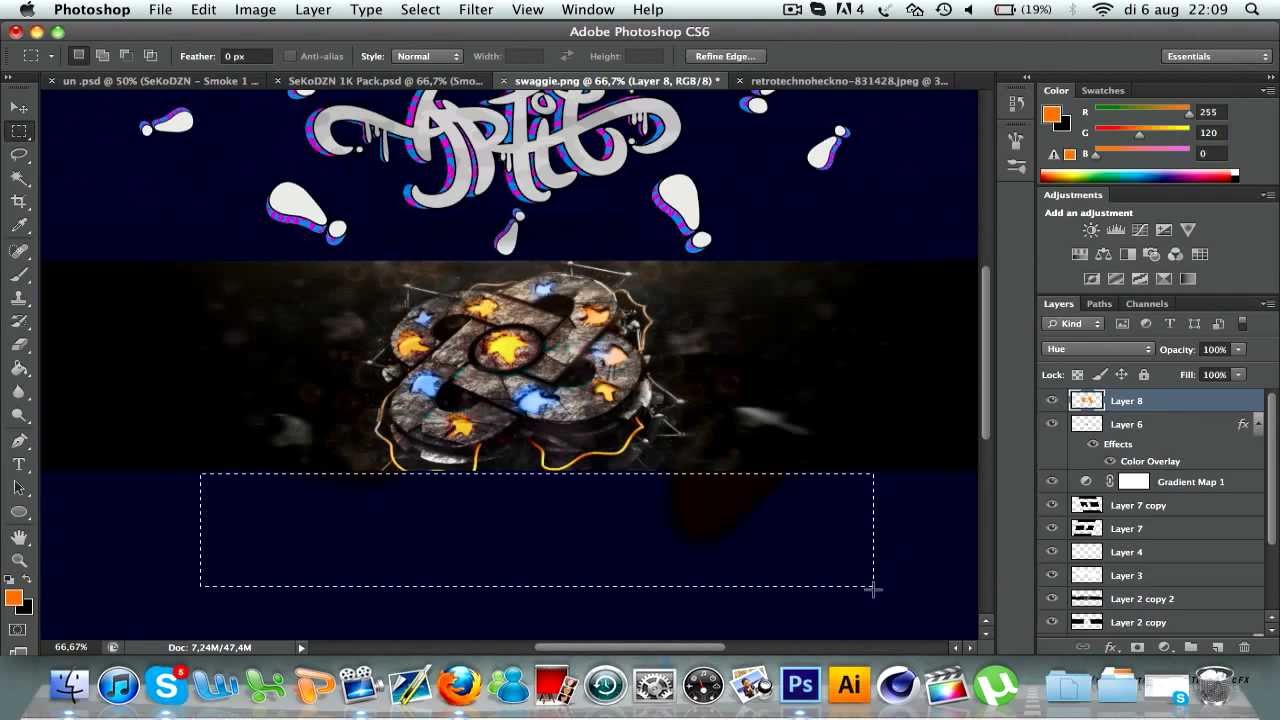Add a Brightness/Contrast adjustment

tap(1091, 230)
